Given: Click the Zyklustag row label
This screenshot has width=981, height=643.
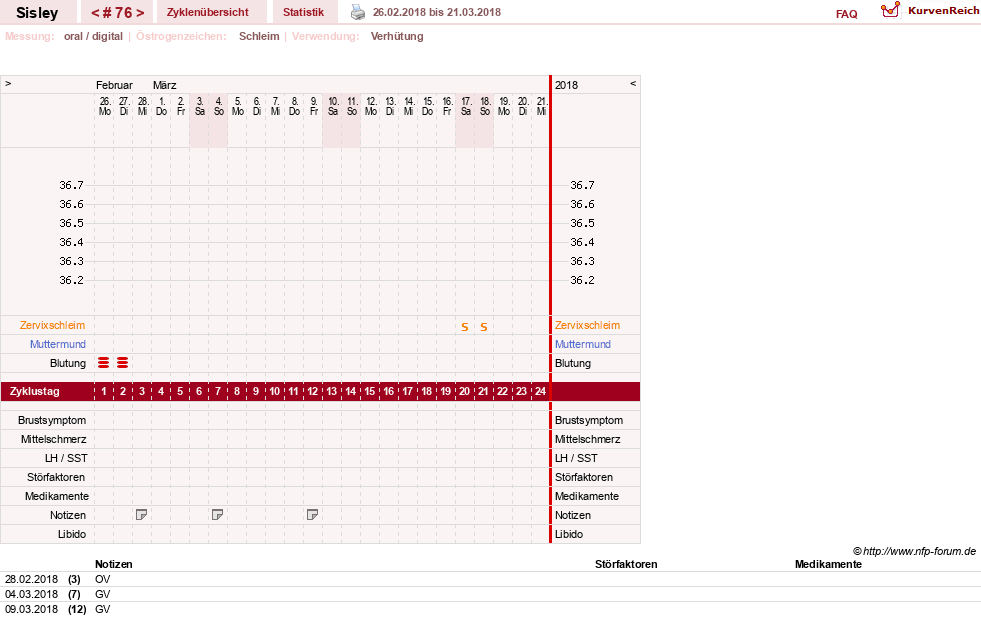Looking at the screenshot, I should (x=35, y=392).
